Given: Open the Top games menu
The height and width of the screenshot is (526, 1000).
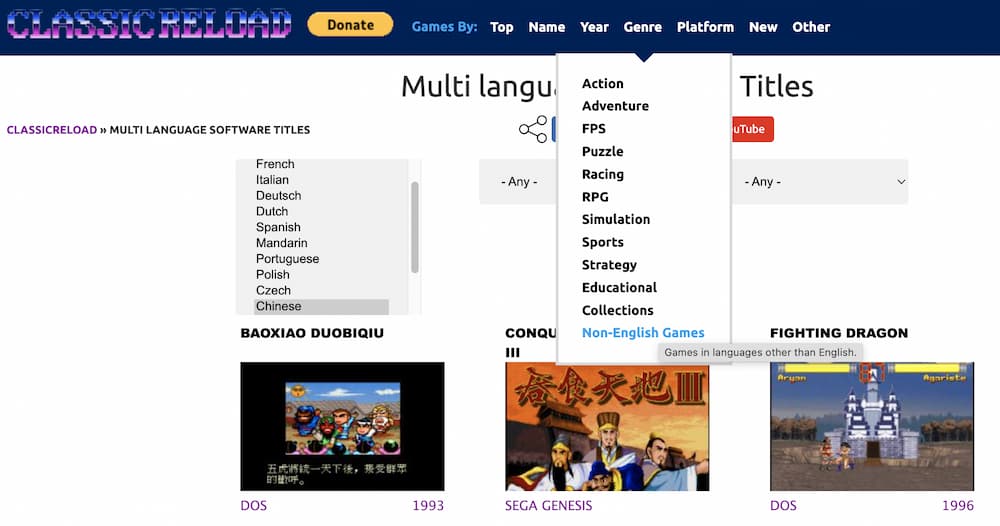Looking at the screenshot, I should coord(502,27).
